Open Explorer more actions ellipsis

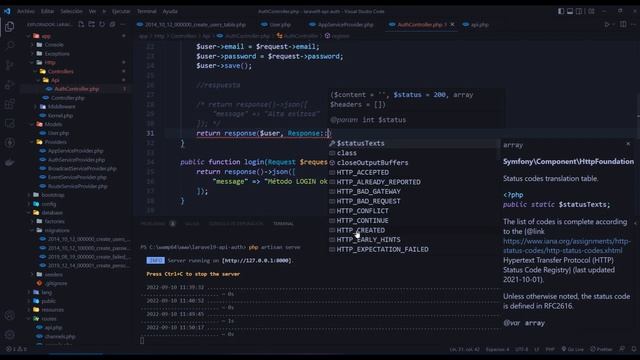tap(122, 24)
